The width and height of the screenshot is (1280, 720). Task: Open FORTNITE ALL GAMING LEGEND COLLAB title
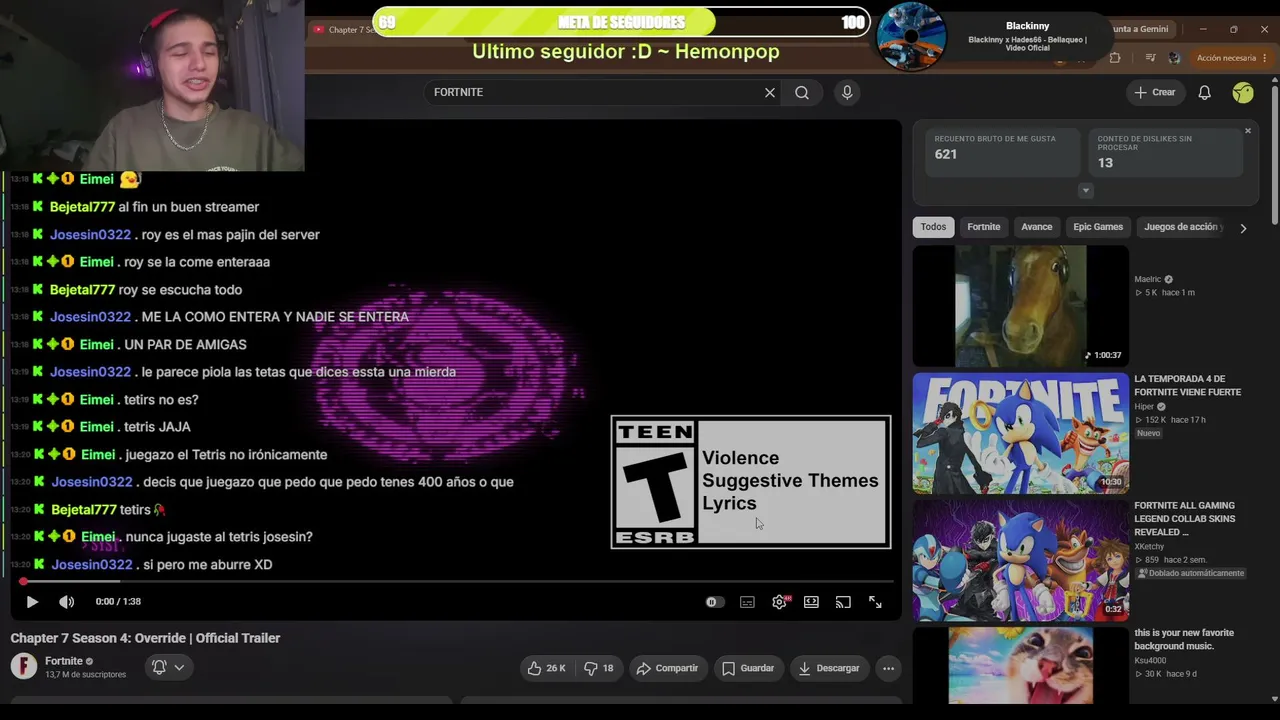pyautogui.click(x=1185, y=519)
